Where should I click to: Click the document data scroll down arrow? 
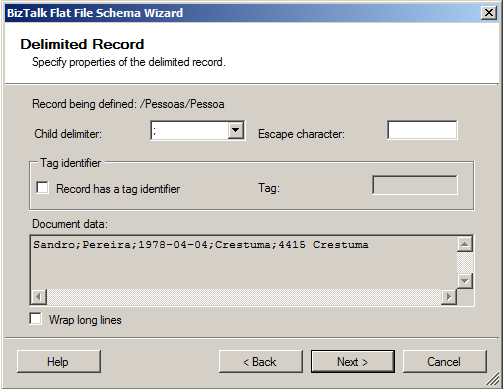pos(465,281)
